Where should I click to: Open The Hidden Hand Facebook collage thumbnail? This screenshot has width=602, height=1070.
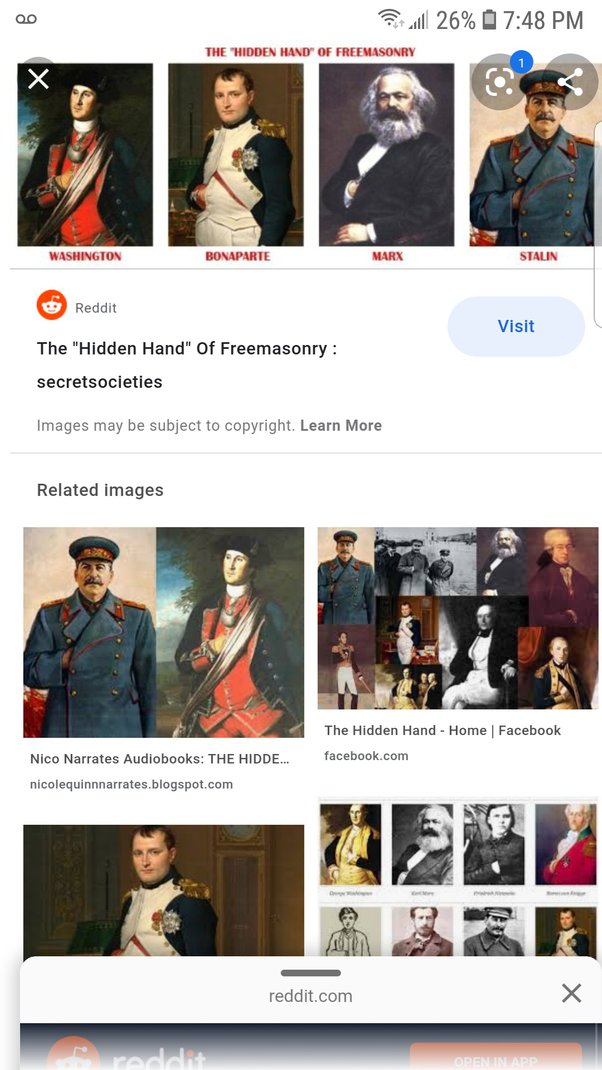458,618
